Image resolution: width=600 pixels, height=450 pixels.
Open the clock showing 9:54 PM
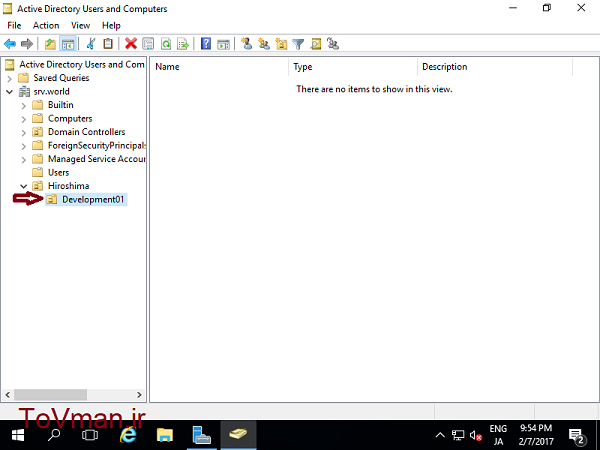pyautogui.click(x=536, y=435)
